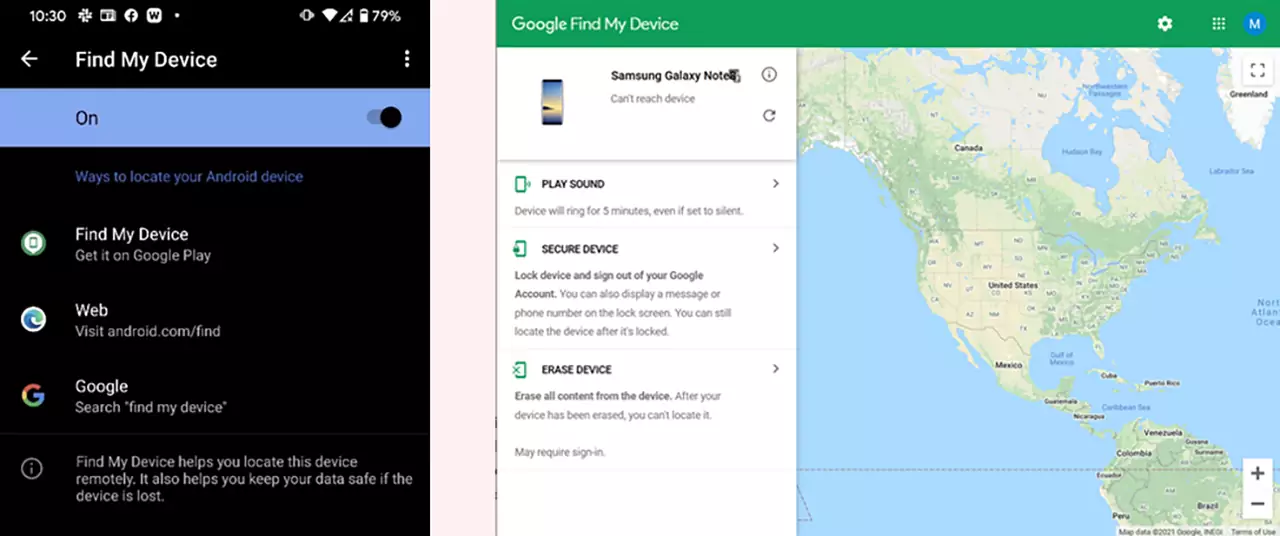Select the Samsung Galaxy Note device name
Image resolution: width=1280 pixels, height=536 pixels.
coord(675,75)
